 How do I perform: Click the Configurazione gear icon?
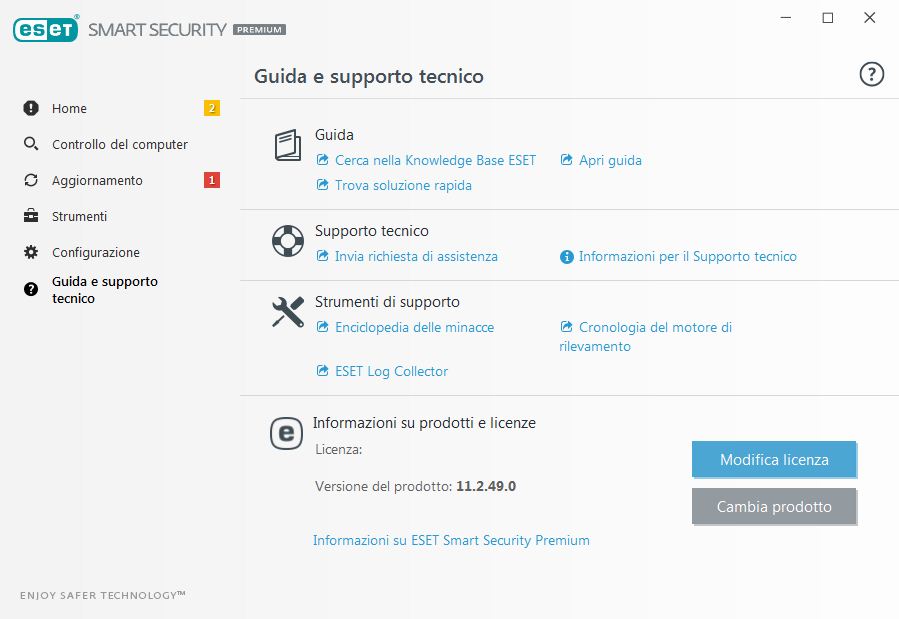click(x=31, y=252)
